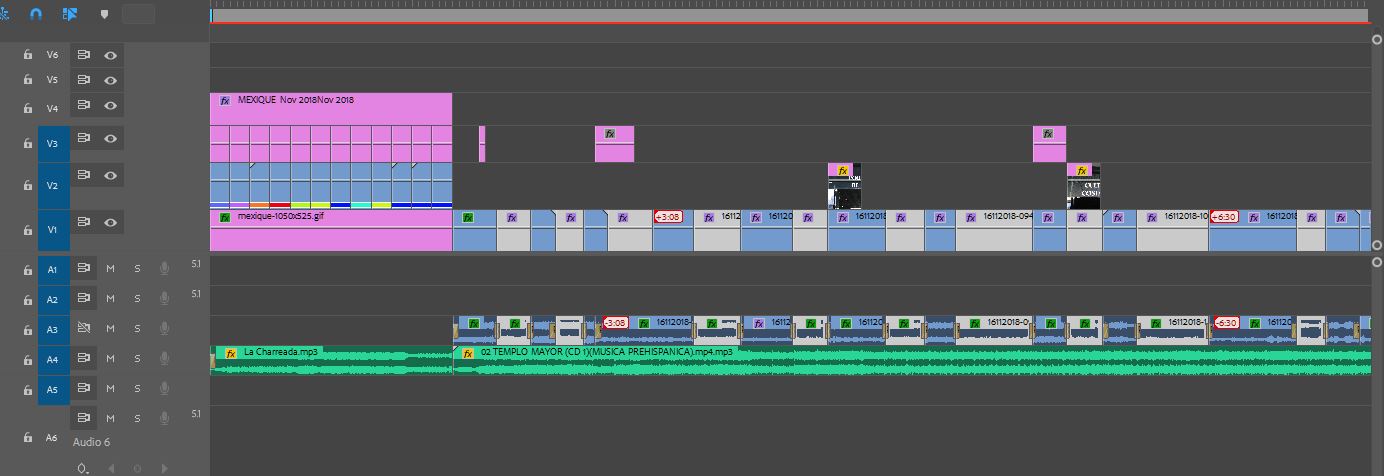Select second thumbnail clip on track V2
The height and width of the screenshot is (476, 1384).
coord(1083,186)
